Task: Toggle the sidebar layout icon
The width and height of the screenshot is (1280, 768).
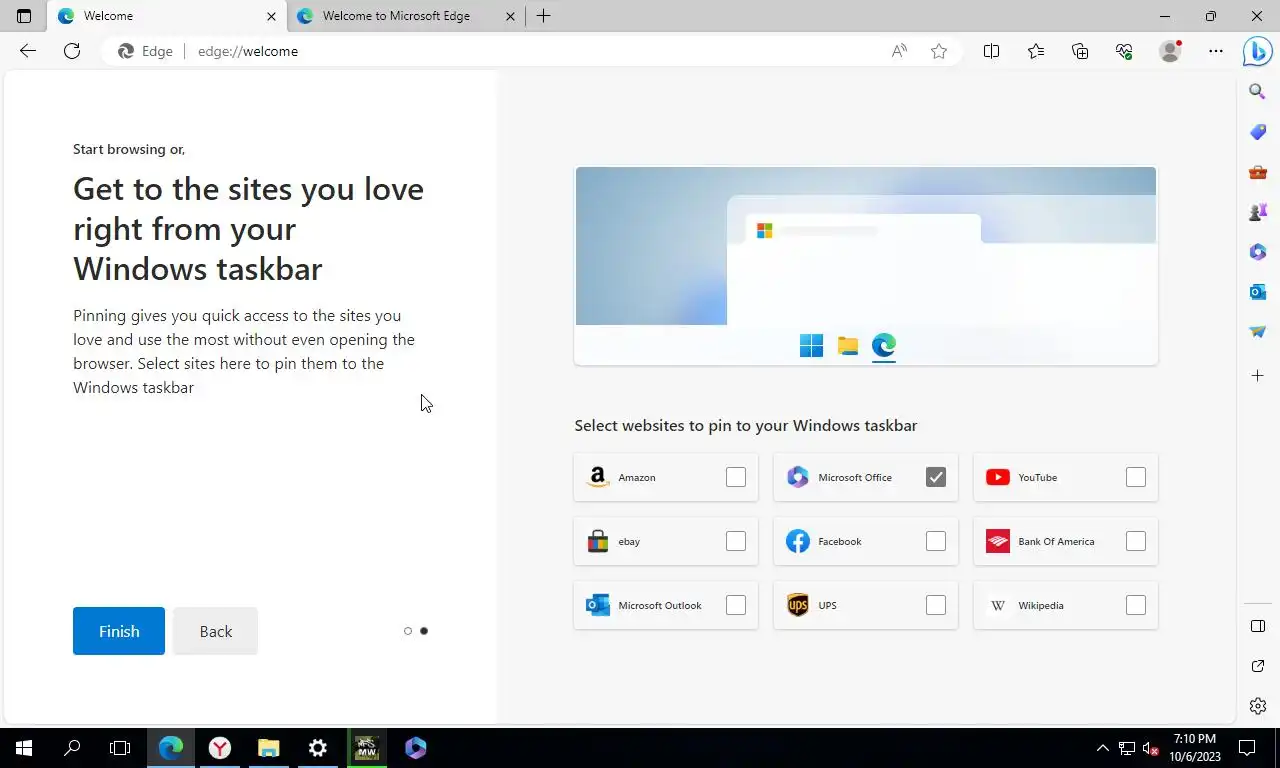Action: [x=1258, y=626]
